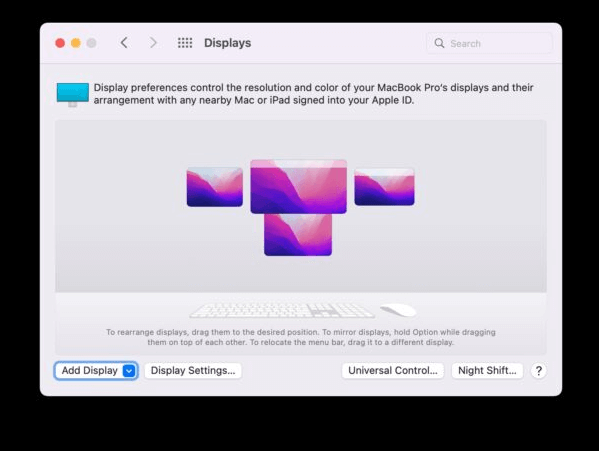
Task: Click the blue monitor icon
Action: (x=73, y=94)
